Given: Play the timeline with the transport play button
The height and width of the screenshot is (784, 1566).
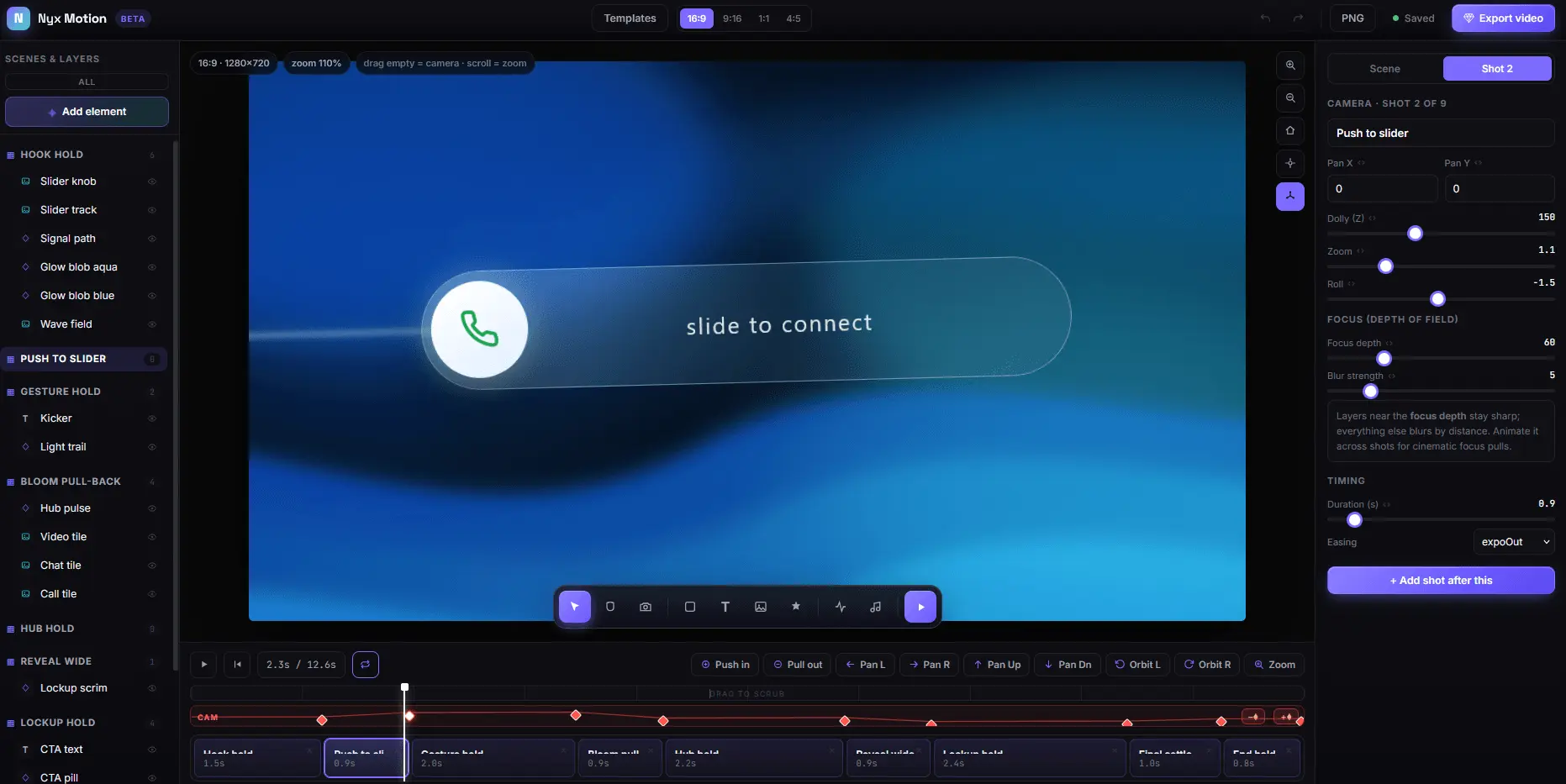Looking at the screenshot, I should [203, 665].
